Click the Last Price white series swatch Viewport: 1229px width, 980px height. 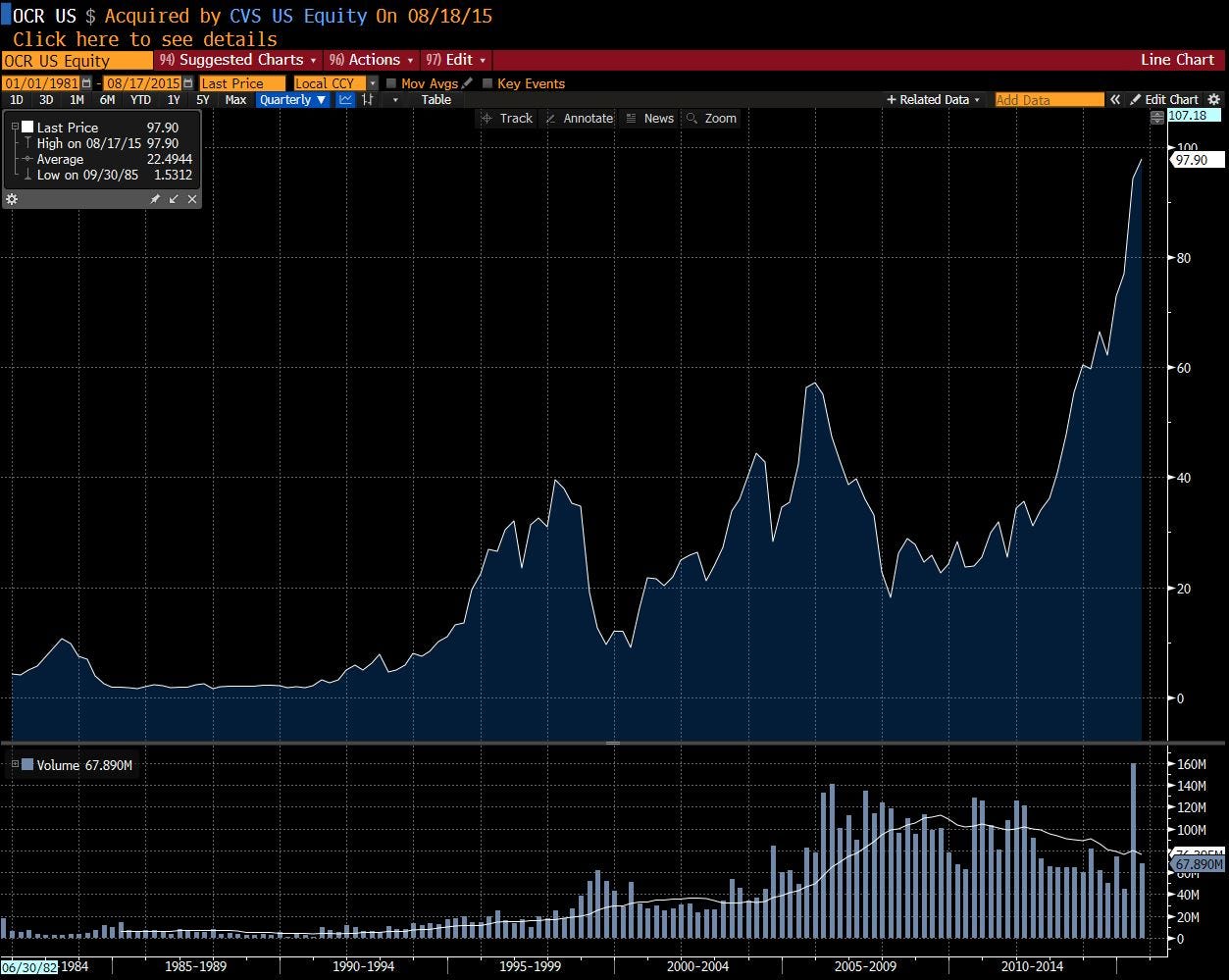click(x=27, y=128)
